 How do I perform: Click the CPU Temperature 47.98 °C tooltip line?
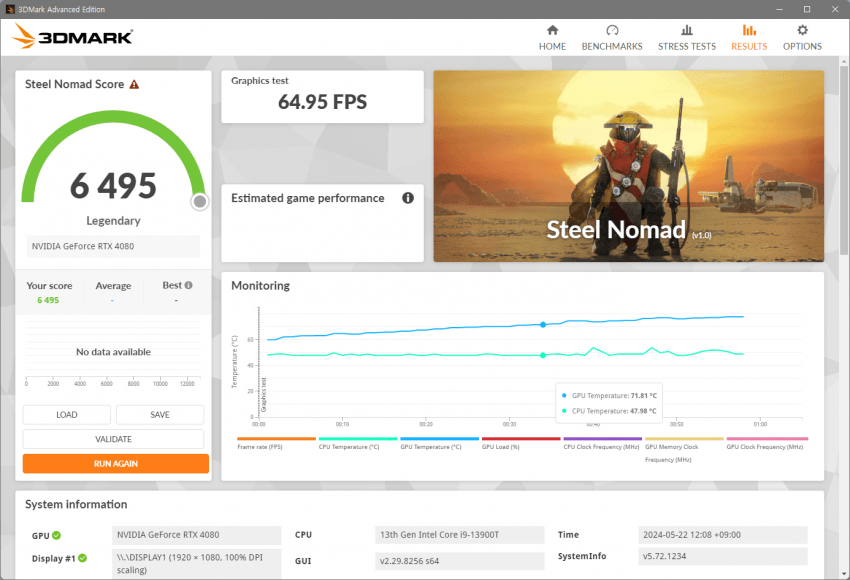coord(609,411)
